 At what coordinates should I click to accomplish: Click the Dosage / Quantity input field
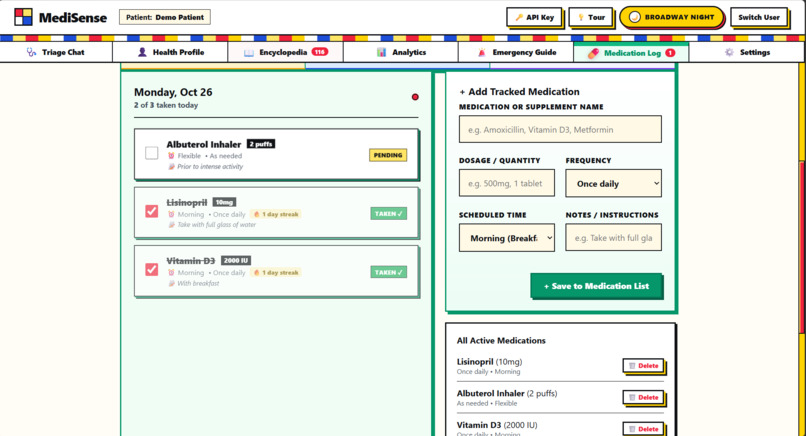[507, 183]
